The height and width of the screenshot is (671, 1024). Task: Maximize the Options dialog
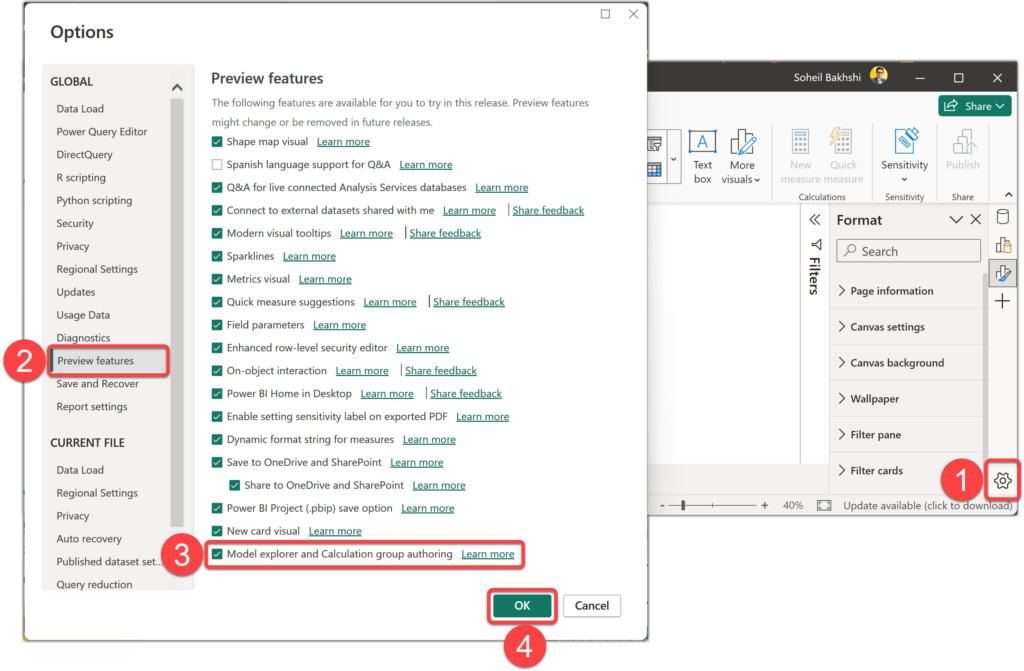(x=605, y=14)
